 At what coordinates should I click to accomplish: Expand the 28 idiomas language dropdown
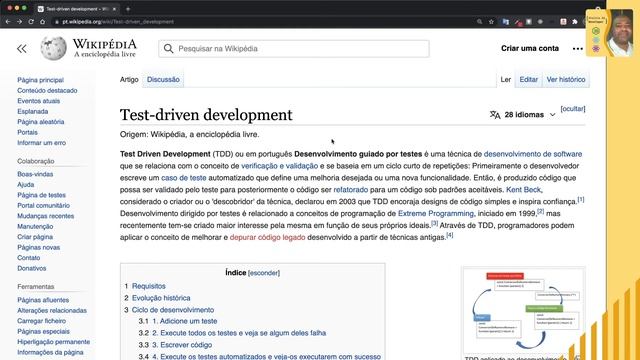point(552,115)
